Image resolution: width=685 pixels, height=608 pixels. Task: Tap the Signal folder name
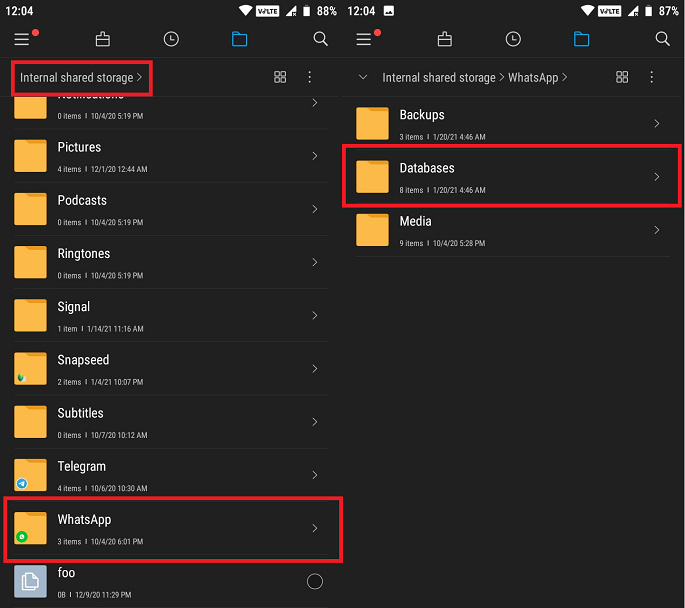[74, 307]
